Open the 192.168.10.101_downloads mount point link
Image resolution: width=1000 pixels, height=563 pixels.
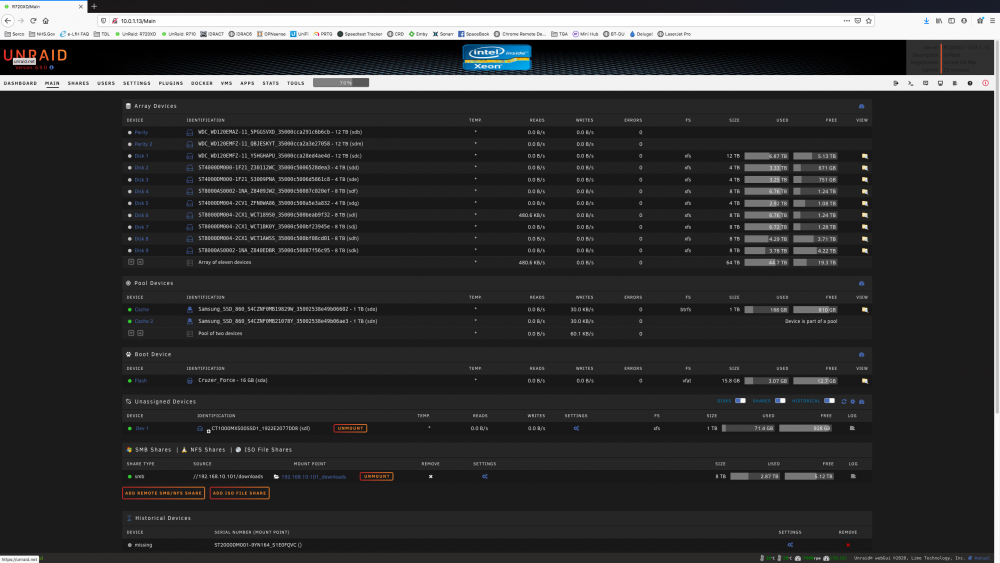314,477
